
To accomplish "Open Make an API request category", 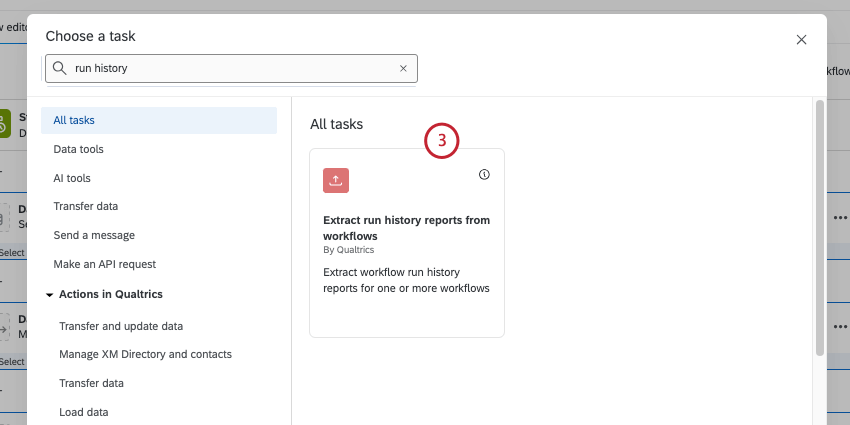I will pos(104,264).
